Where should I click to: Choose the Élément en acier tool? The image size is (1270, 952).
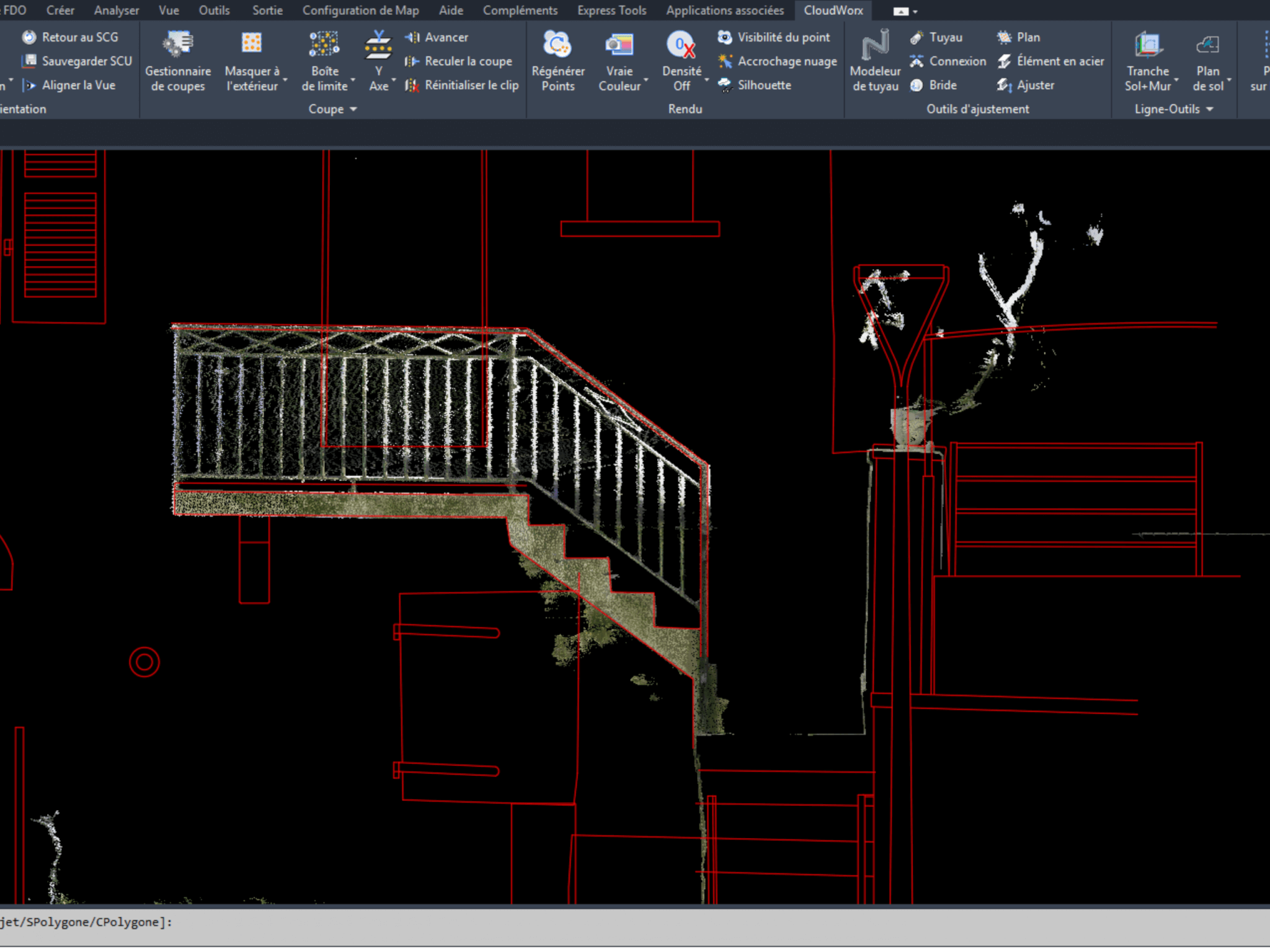pos(1051,61)
